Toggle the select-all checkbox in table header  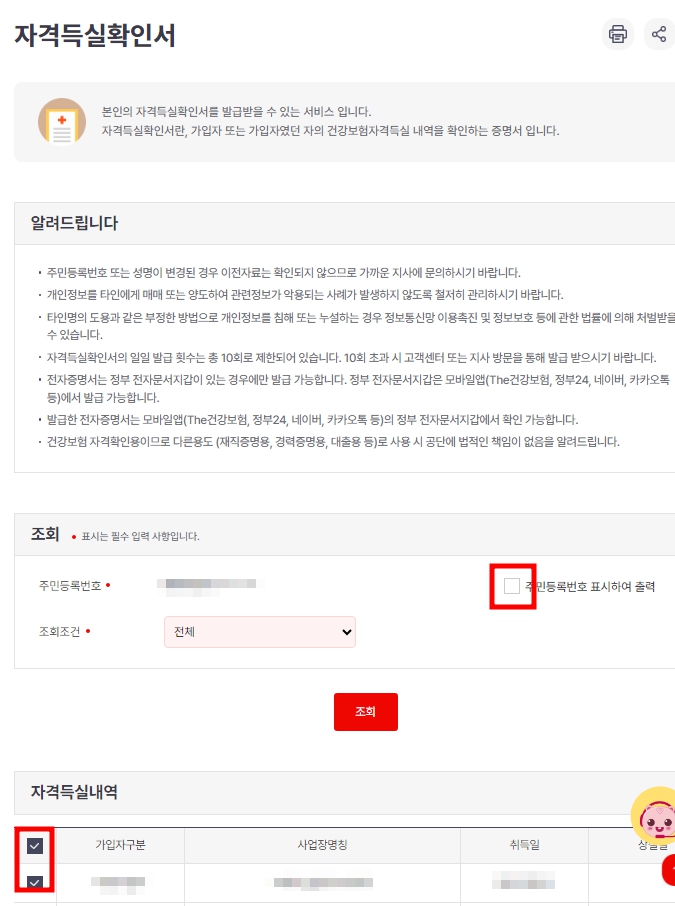(x=35, y=846)
